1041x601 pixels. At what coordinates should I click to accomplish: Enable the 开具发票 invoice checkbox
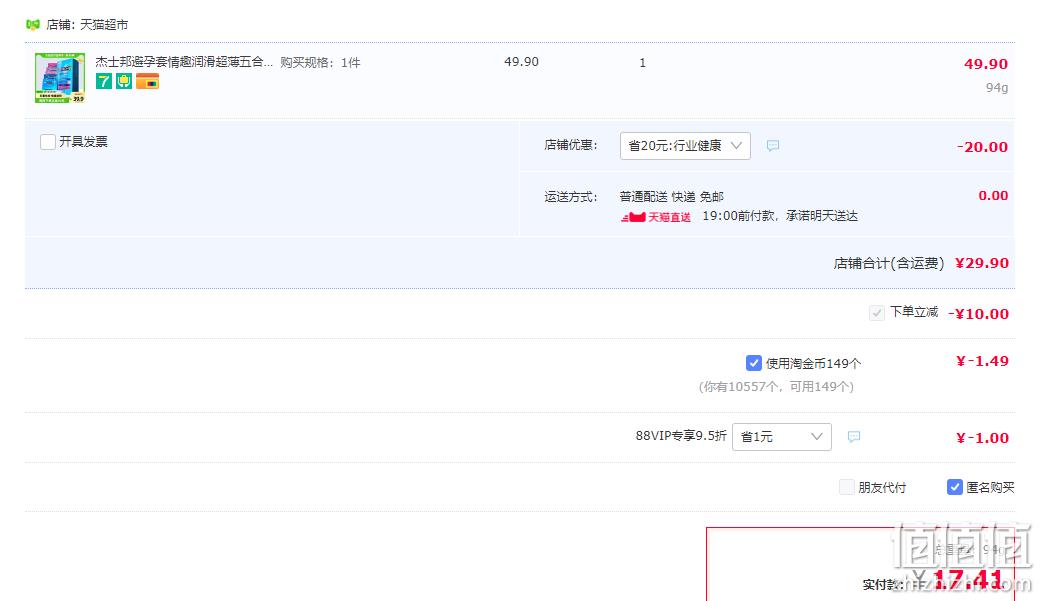(x=48, y=141)
